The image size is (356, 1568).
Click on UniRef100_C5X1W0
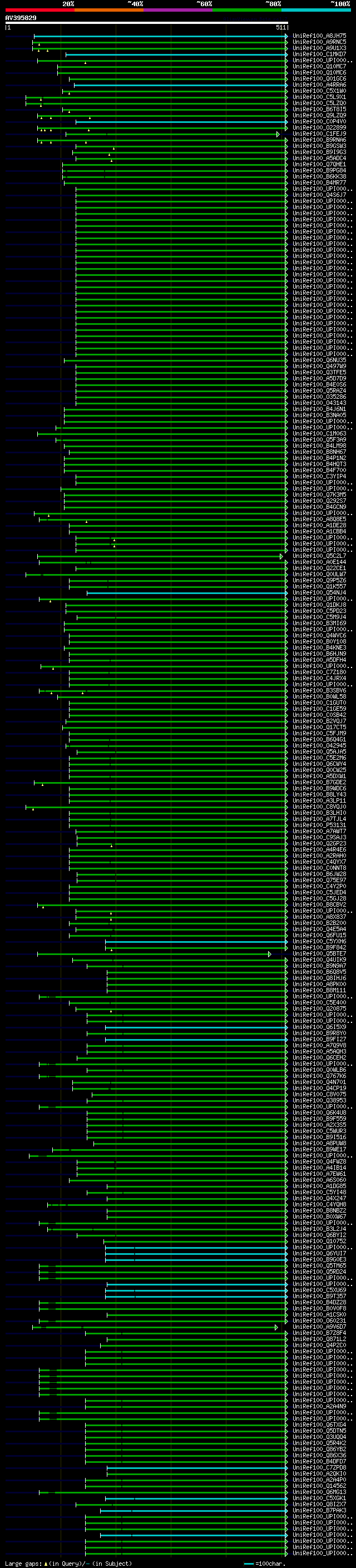319,91
